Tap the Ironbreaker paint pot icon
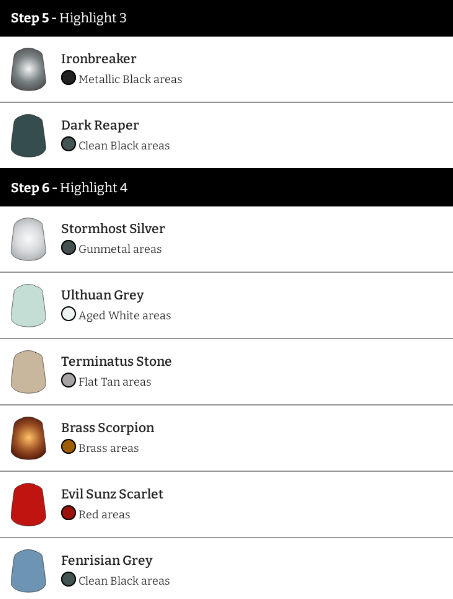The height and width of the screenshot is (599, 453). coord(29,69)
